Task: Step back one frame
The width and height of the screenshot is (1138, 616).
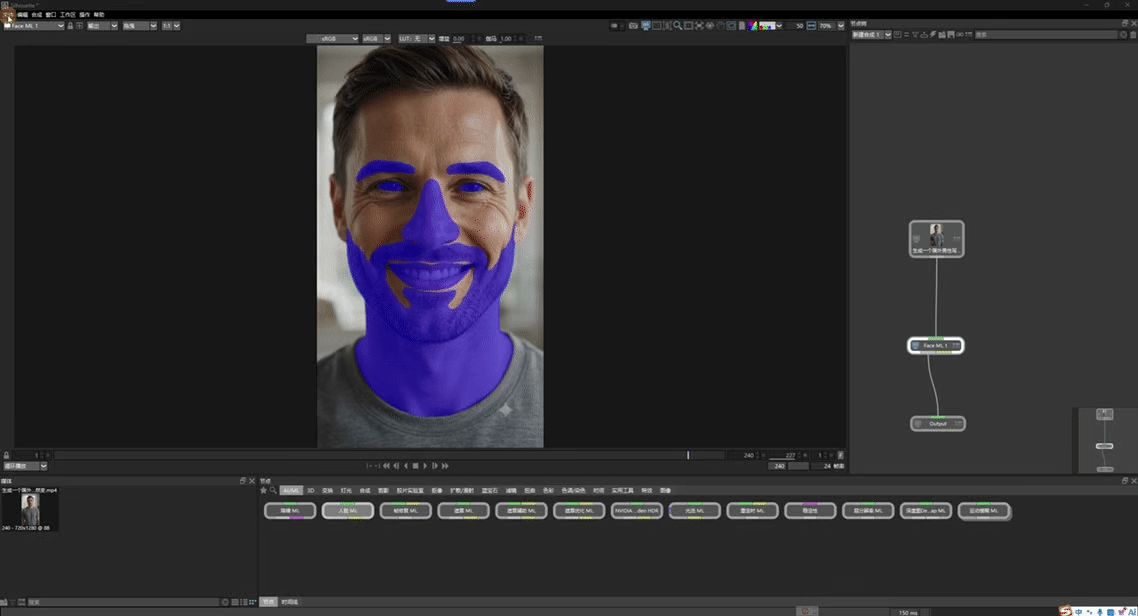Action: click(396, 466)
